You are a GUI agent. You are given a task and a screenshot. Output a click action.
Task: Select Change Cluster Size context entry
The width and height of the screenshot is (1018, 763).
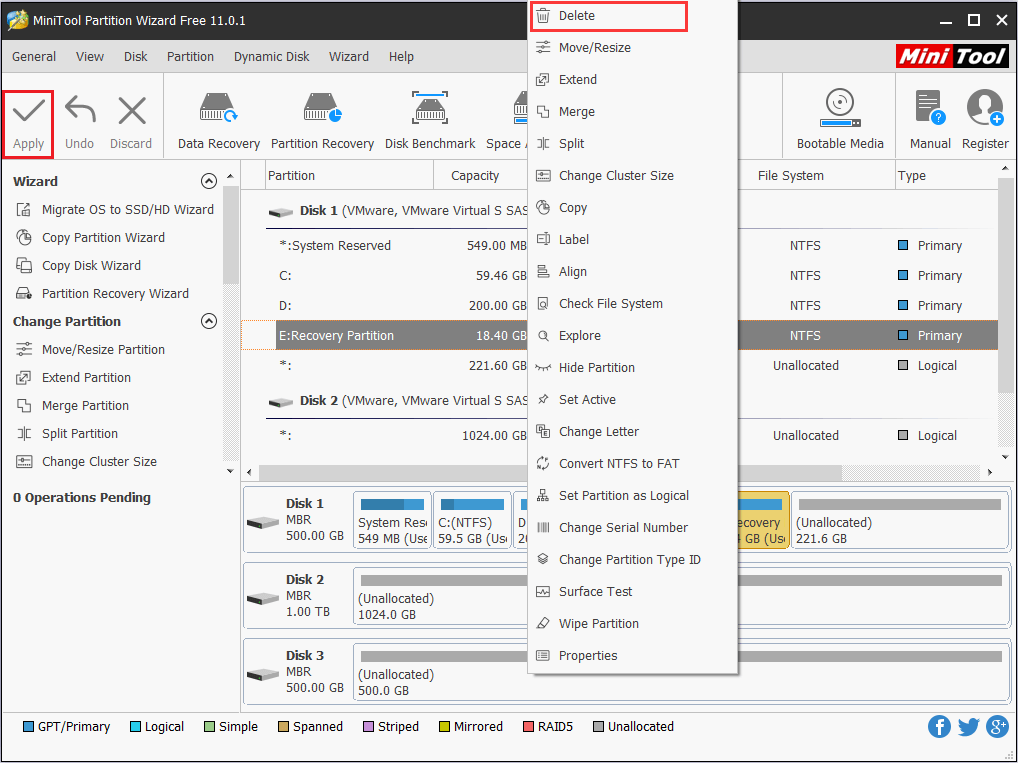click(632, 175)
